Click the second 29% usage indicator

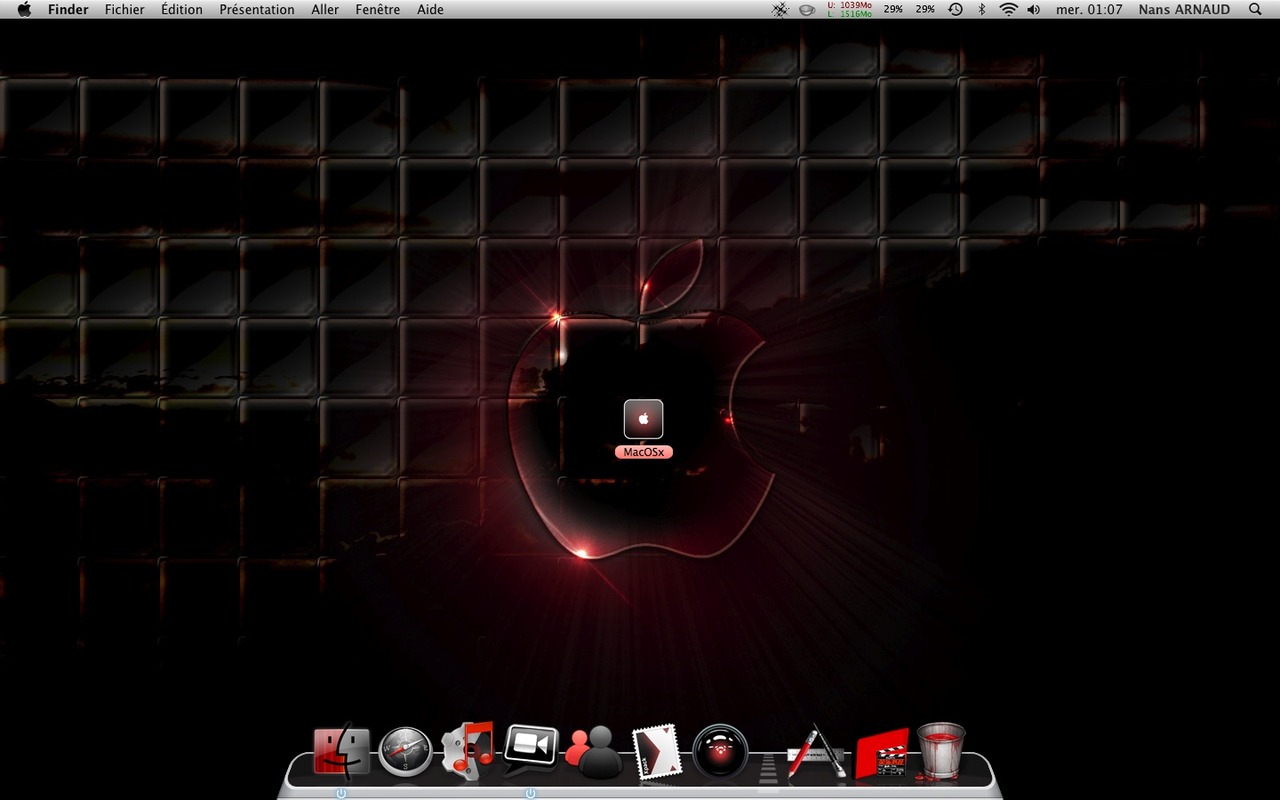click(925, 9)
